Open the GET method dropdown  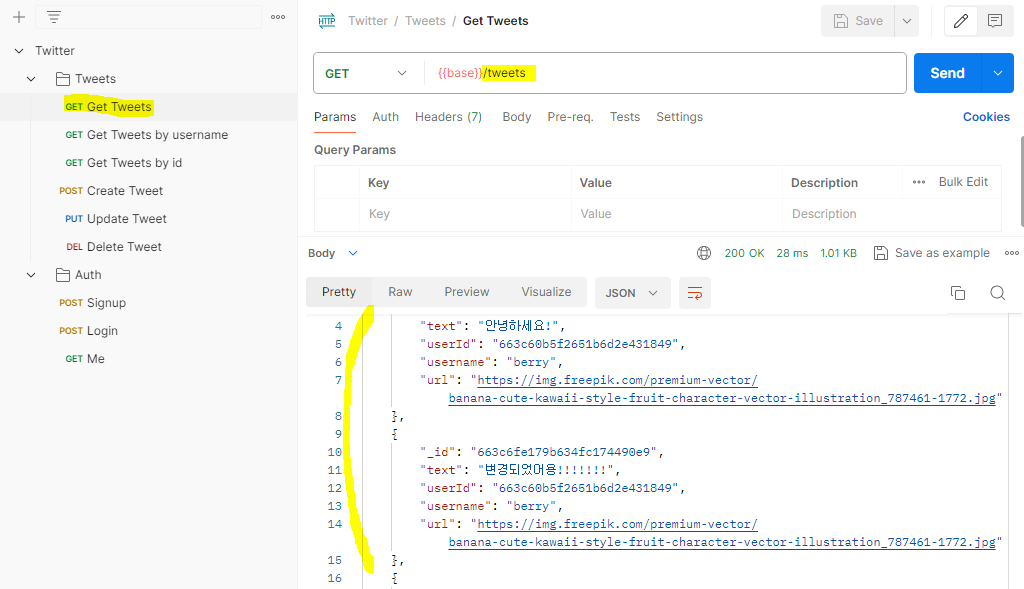pyautogui.click(x=366, y=73)
